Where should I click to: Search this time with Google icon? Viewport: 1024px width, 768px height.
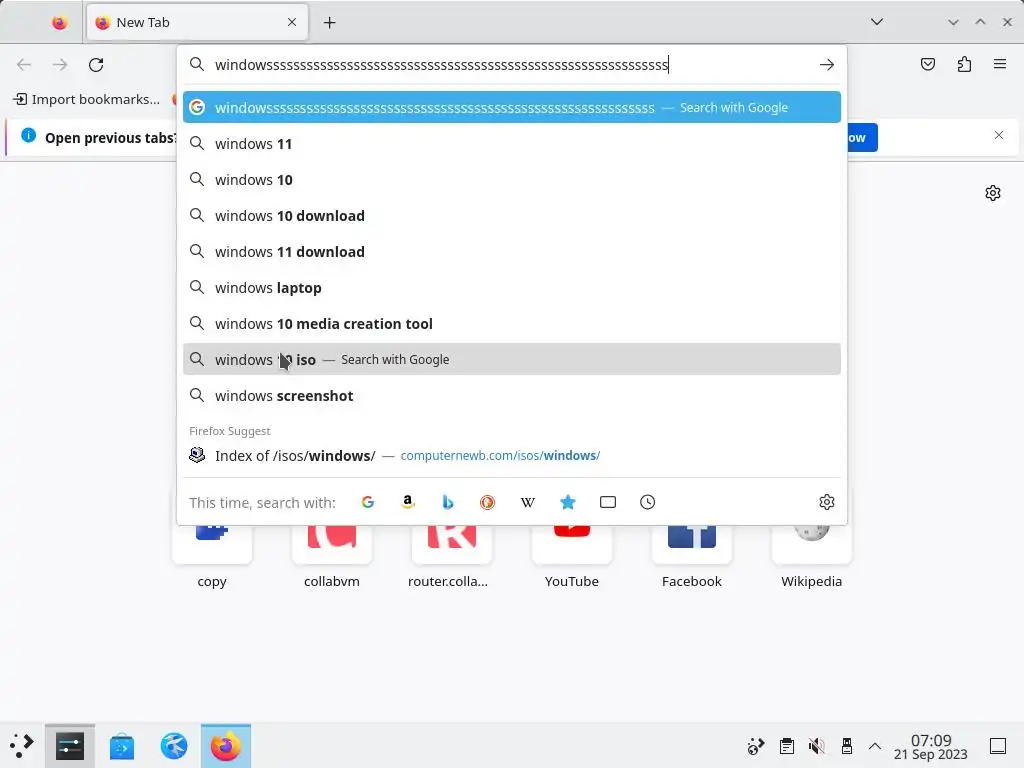(x=368, y=502)
